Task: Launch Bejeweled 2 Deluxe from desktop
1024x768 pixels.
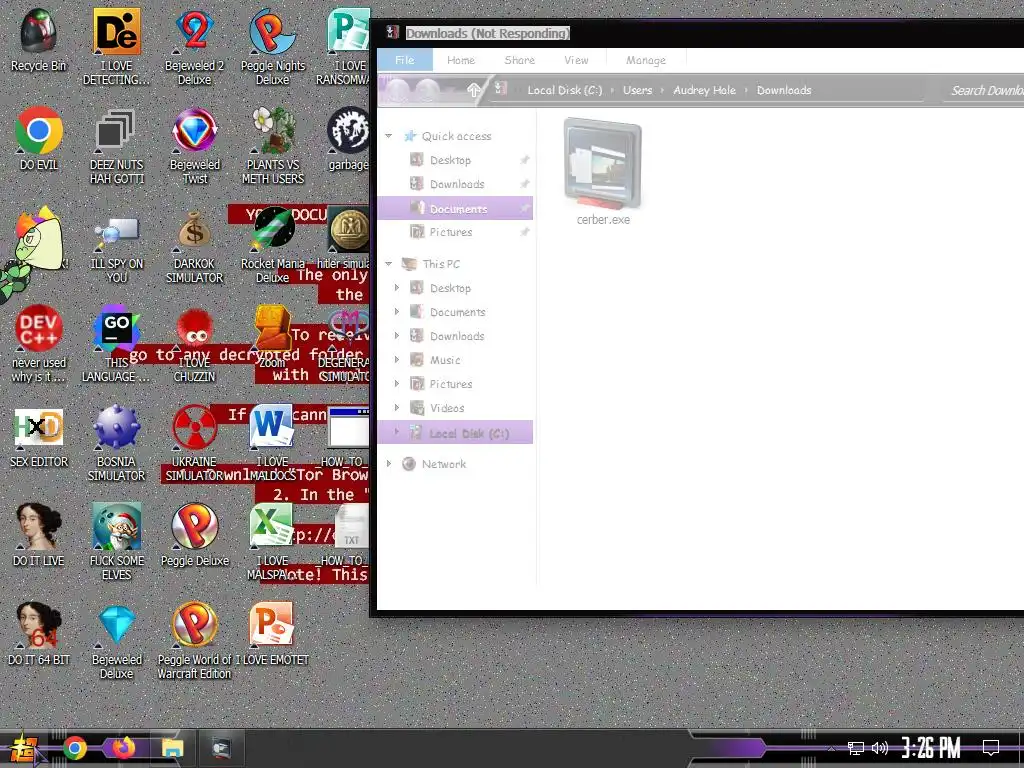Action: click(x=195, y=47)
